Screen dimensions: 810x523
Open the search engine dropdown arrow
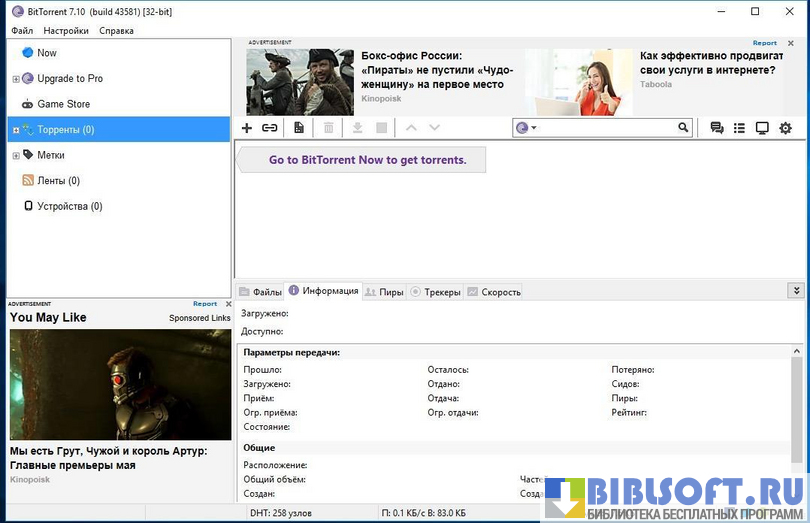[x=534, y=129]
